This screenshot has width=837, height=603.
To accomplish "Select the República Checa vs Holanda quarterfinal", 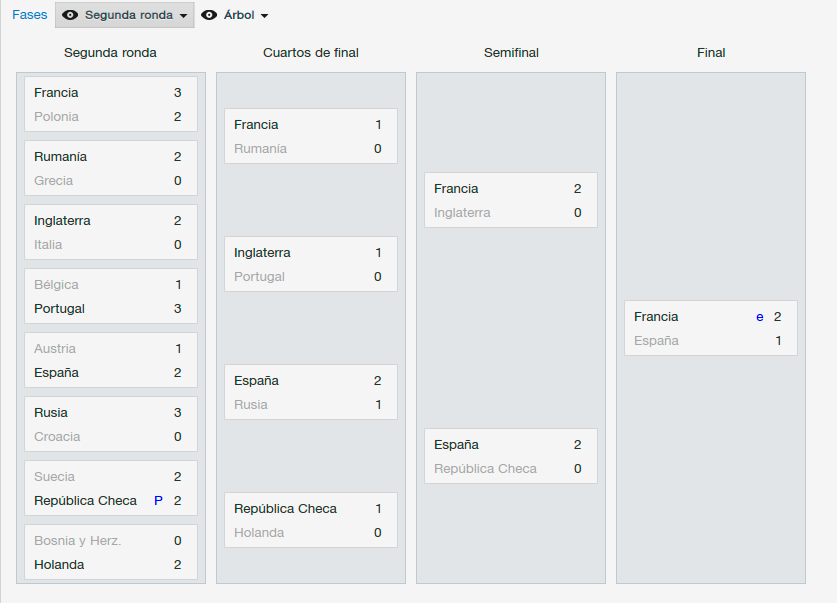I will tap(311, 520).
